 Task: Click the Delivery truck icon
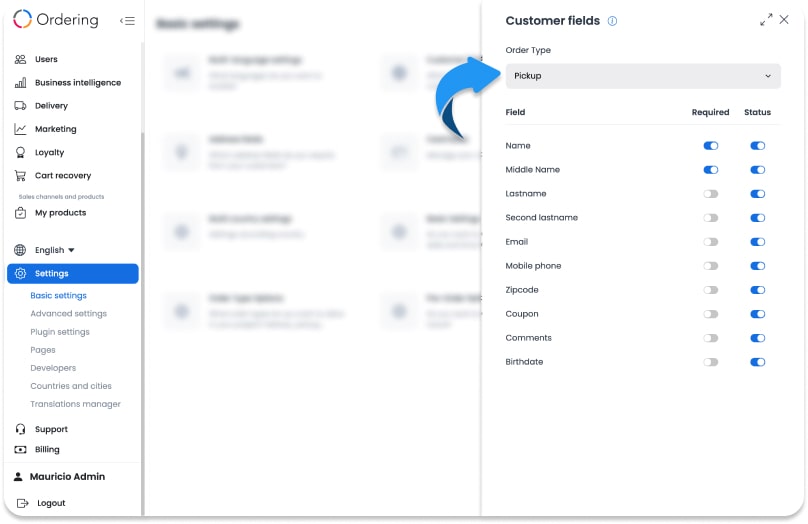[20, 106]
